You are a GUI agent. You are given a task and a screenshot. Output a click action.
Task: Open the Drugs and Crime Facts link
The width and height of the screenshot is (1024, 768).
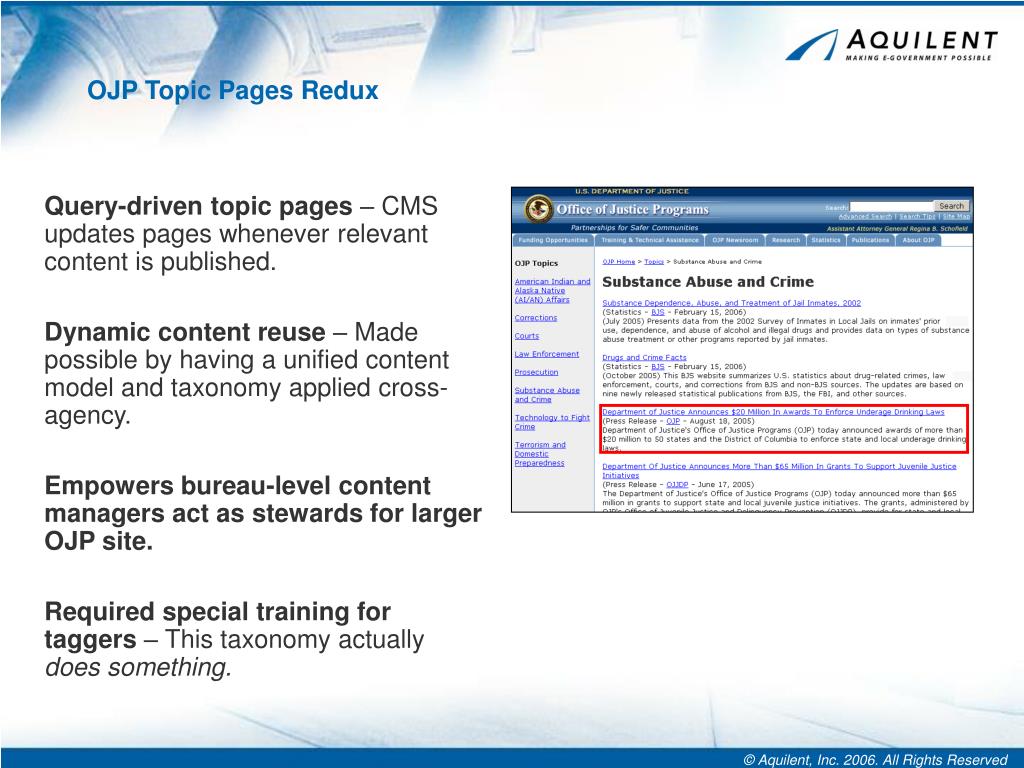pyautogui.click(x=644, y=357)
